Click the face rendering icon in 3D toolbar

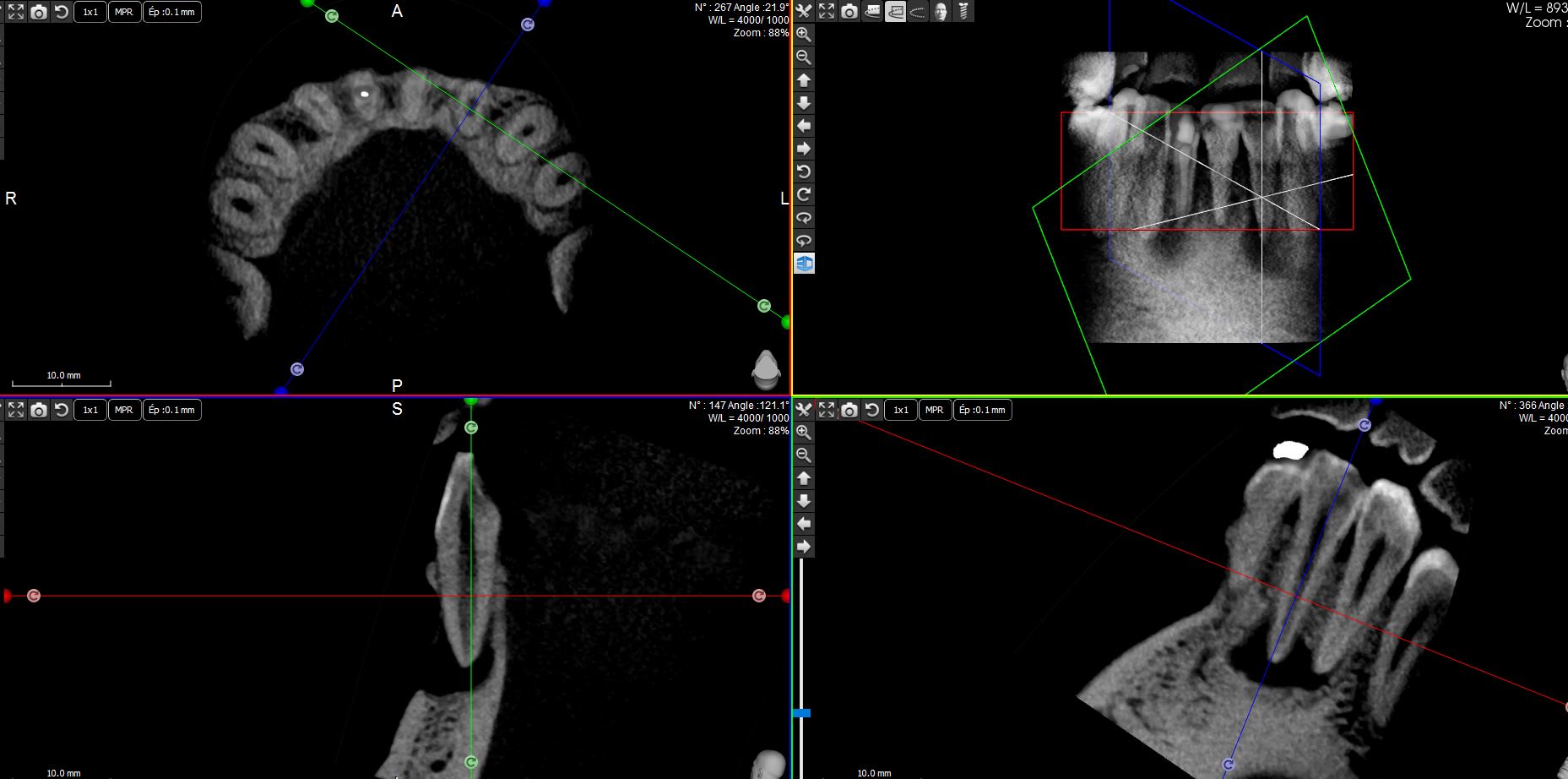pyautogui.click(x=941, y=11)
